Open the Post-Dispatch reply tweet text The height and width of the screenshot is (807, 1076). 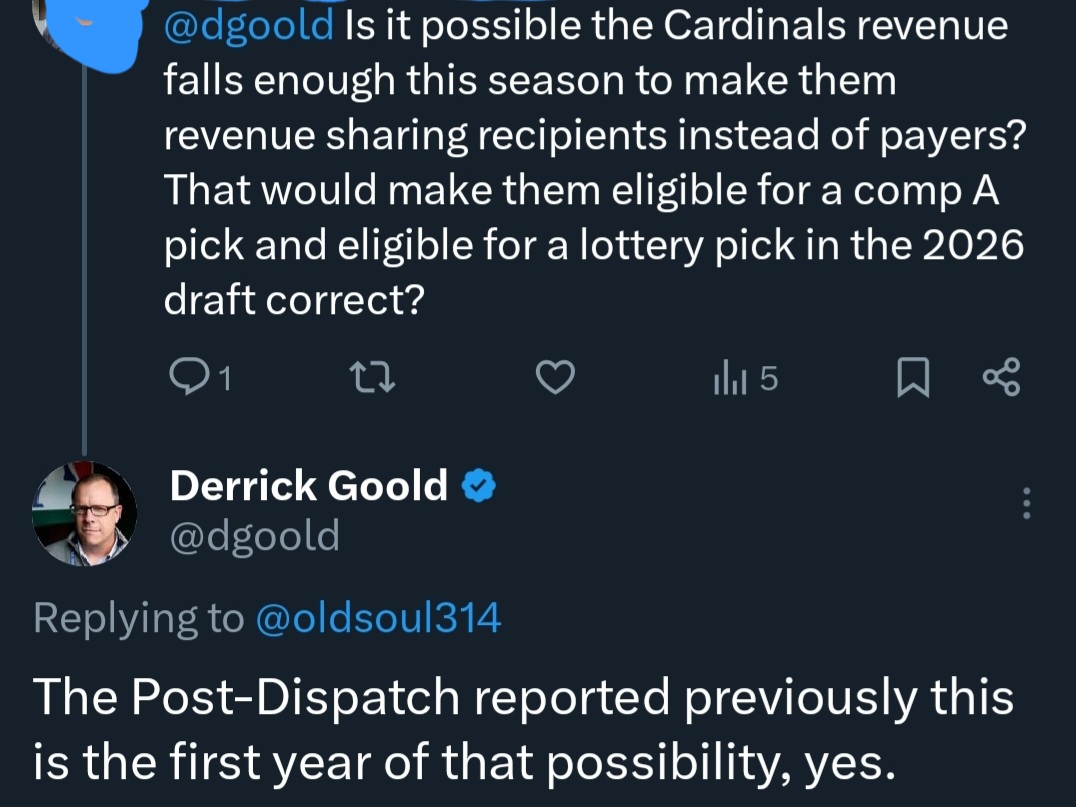click(524, 729)
